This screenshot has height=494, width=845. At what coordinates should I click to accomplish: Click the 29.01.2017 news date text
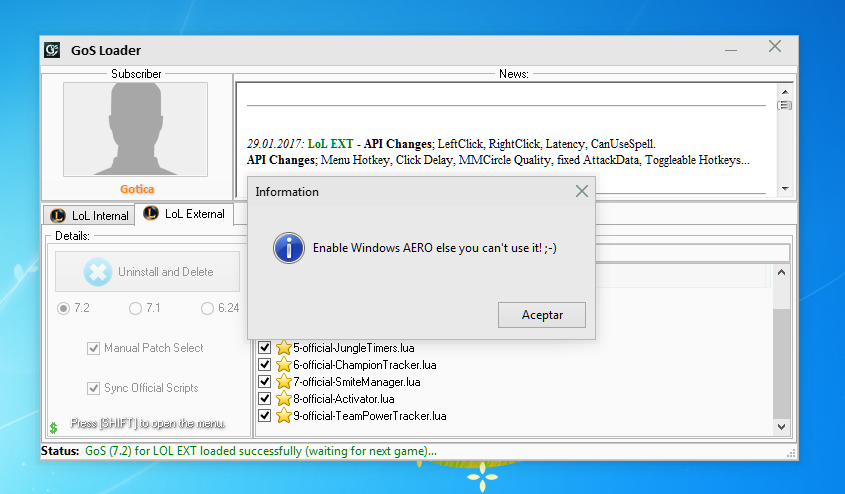point(276,144)
